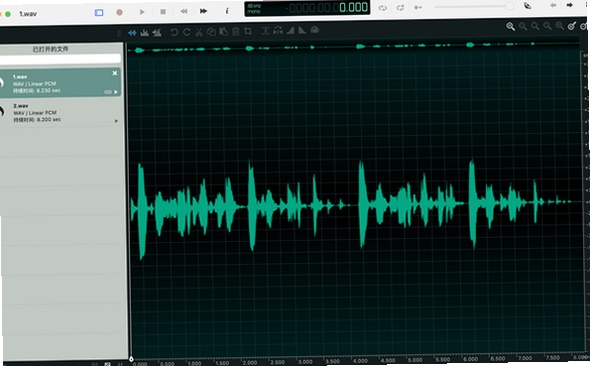This screenshot has height=366, width=590.
Task: Skip forward with the fast-forward button
Action: point(203,11)
